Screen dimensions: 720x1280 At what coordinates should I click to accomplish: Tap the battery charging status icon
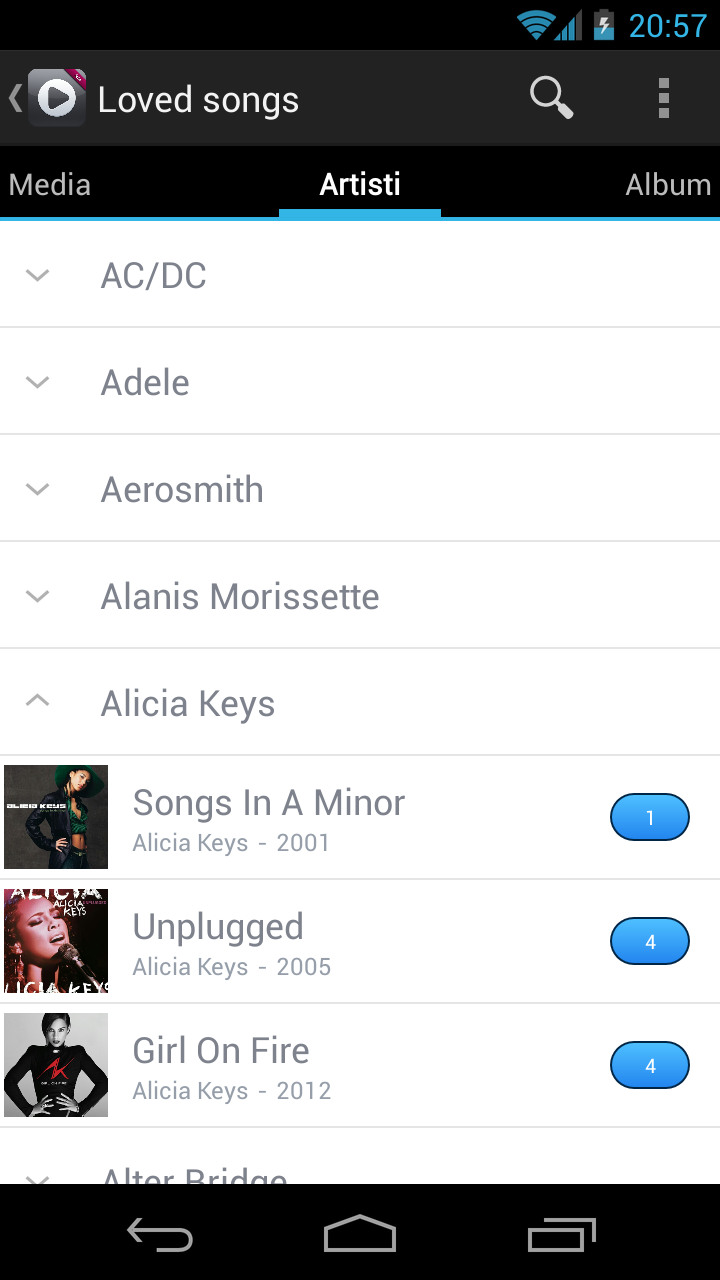(603, 25)
